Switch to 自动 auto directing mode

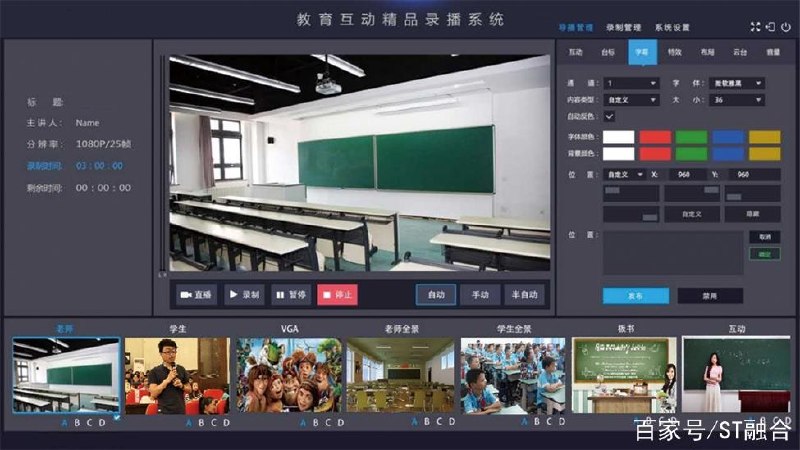[436, 295]
